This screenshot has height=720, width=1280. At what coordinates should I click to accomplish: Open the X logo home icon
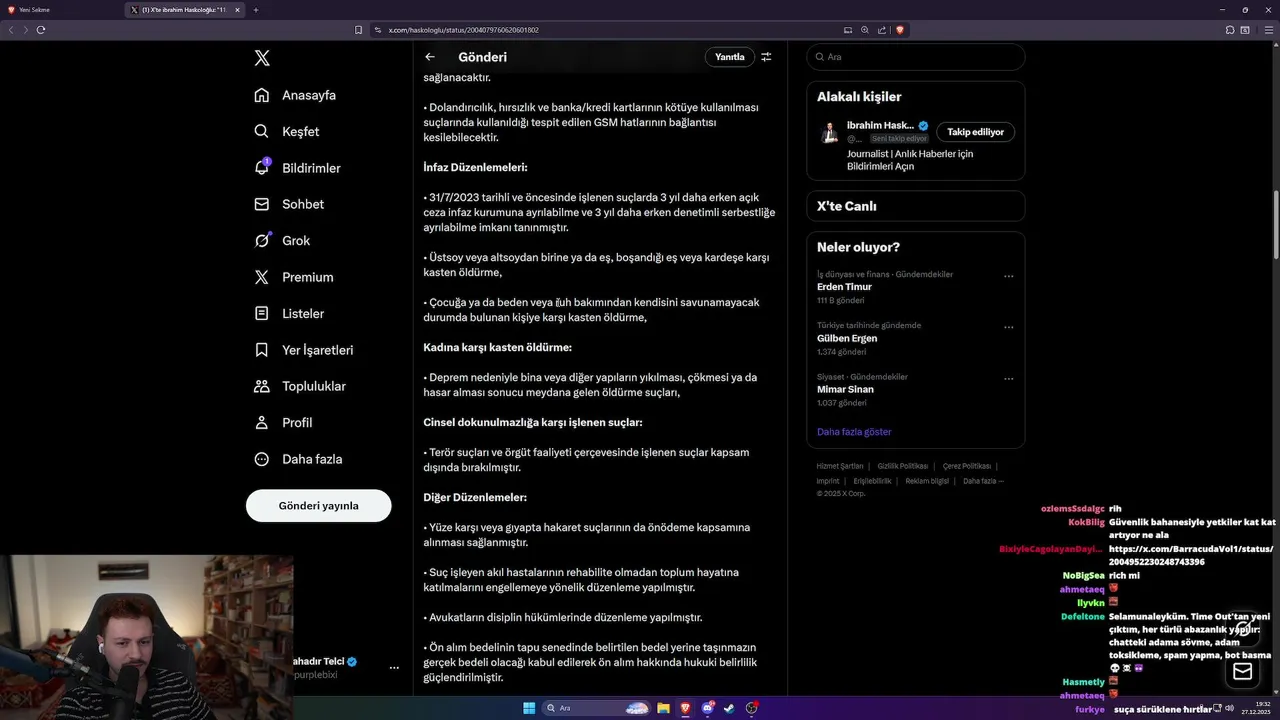262,58
